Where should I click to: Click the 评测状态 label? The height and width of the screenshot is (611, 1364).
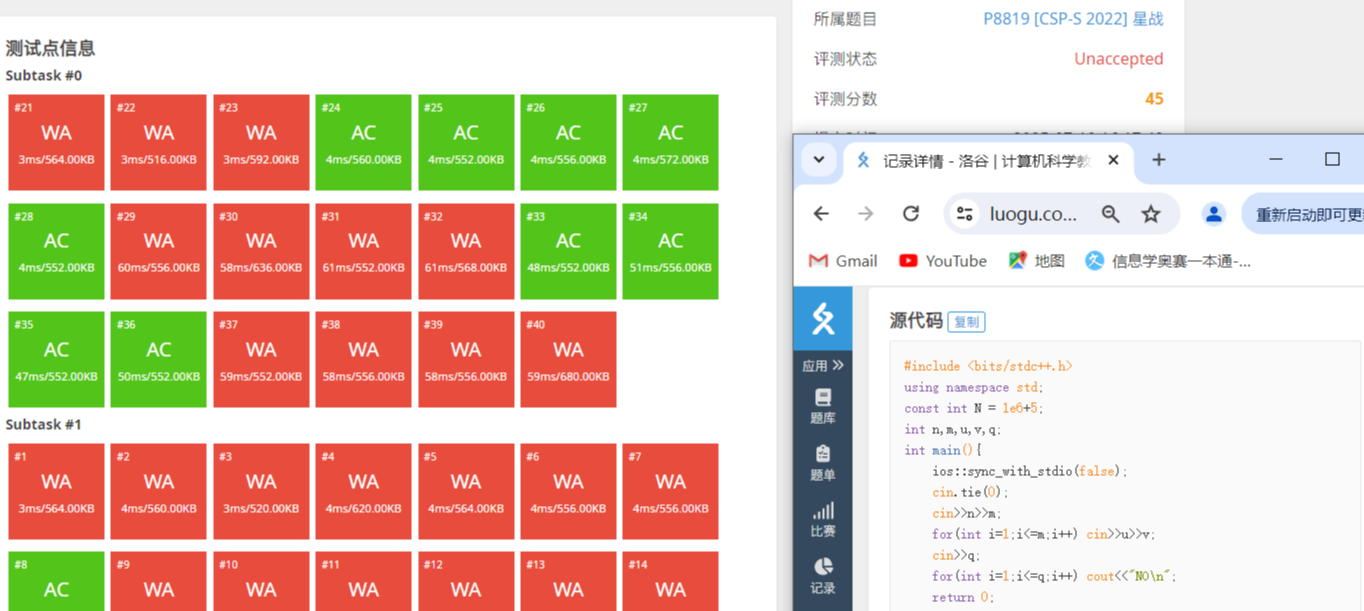[x=845, y=59]
